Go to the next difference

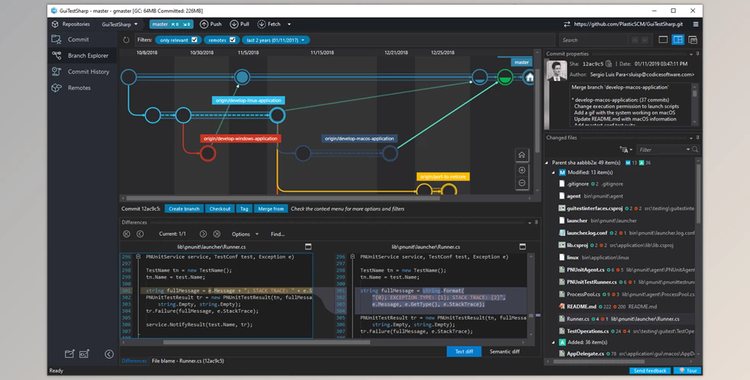pyautogui.click(x=203, y=234)
